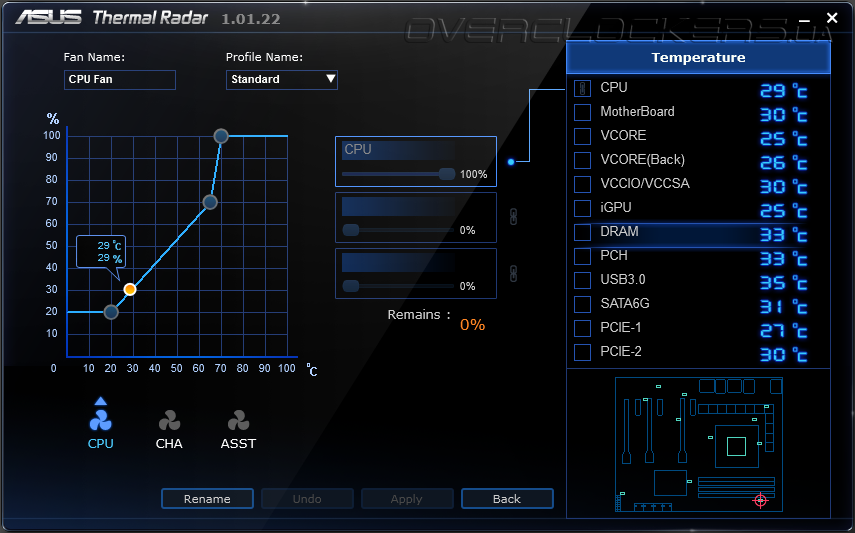Enable the PCH temperature checkbox
The width and height of the screenshot is (855, 533).
point(582,256)
